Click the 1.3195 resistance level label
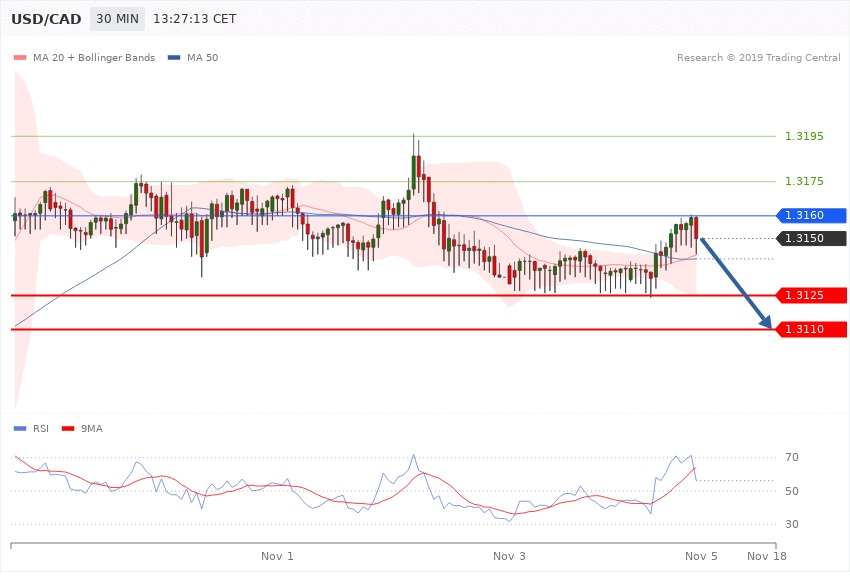The width and height of the screenshot is (850, 576). (804, 136)
